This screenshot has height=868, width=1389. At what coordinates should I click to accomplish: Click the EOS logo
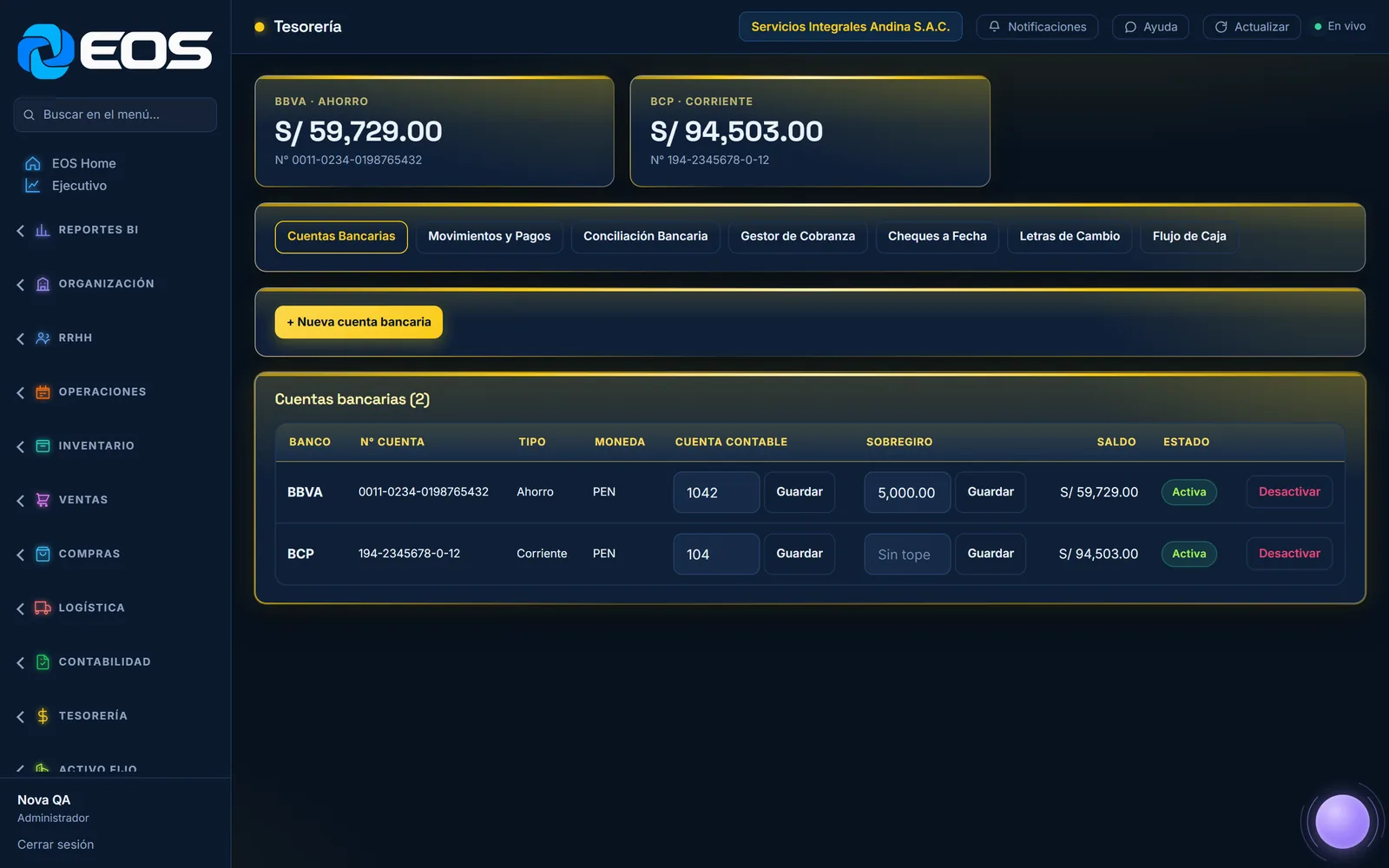coord(115,51)
